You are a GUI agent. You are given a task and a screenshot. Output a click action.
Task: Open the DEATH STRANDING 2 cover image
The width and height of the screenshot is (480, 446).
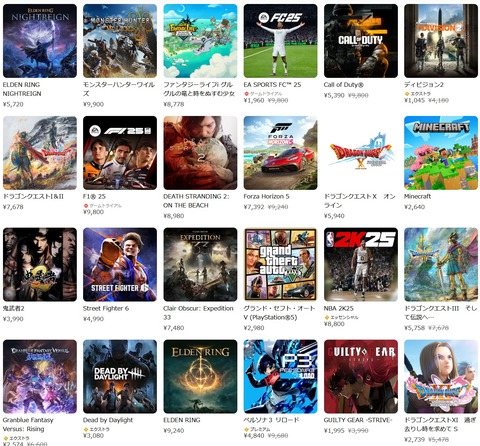pos(200,153)
